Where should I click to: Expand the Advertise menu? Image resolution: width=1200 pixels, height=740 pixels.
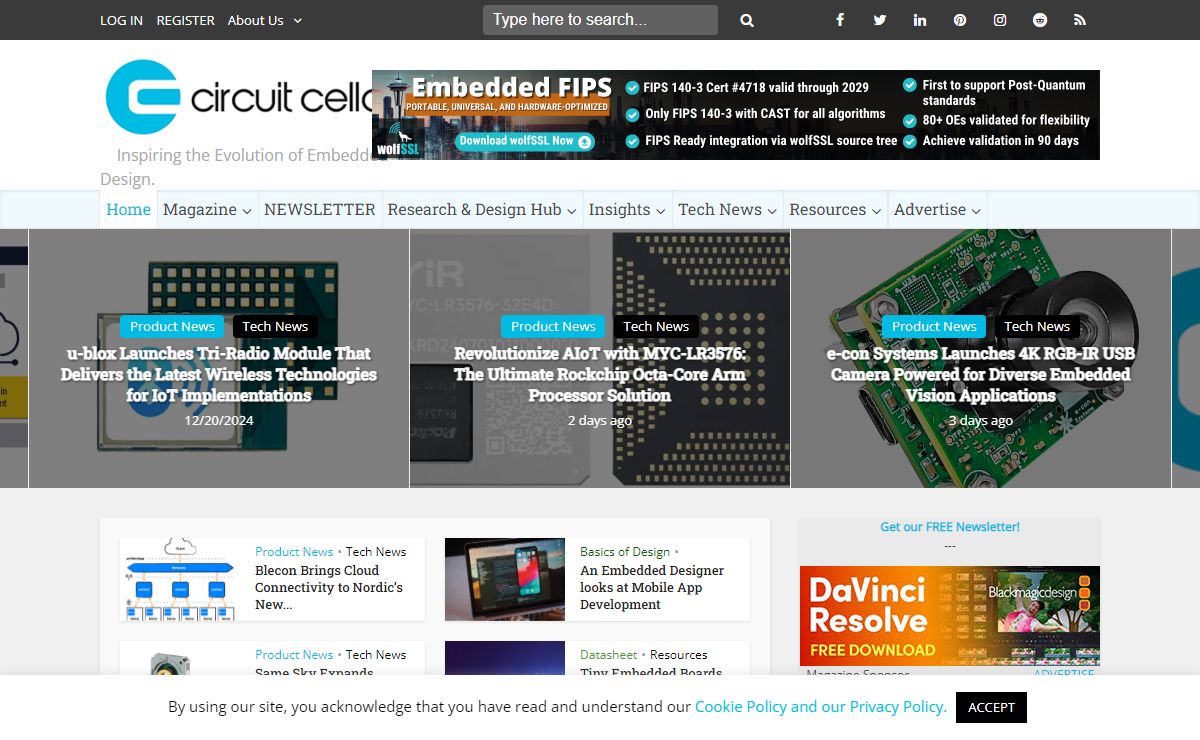pyautogui.click(x=937, y=209)
